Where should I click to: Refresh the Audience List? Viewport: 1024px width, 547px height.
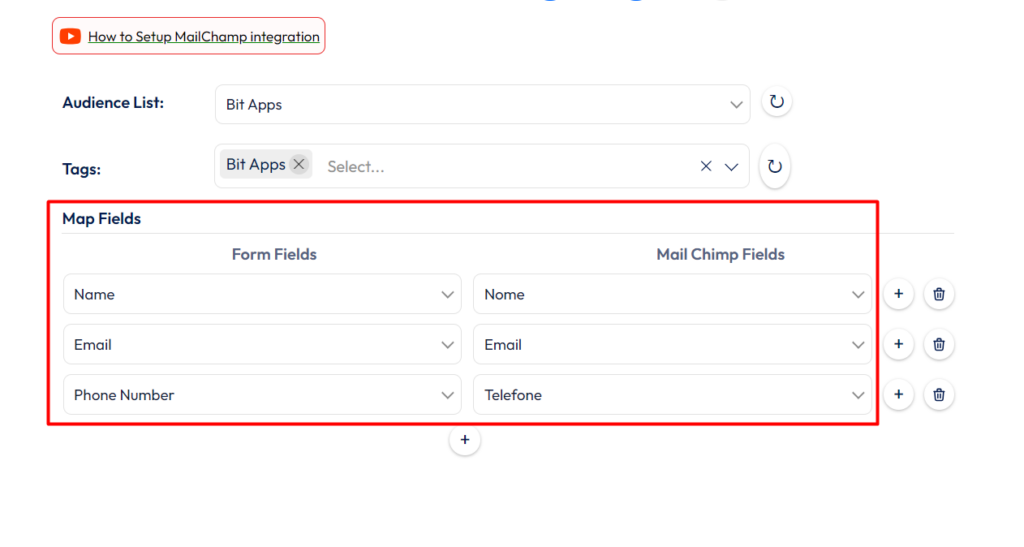[x=777, y=102]
